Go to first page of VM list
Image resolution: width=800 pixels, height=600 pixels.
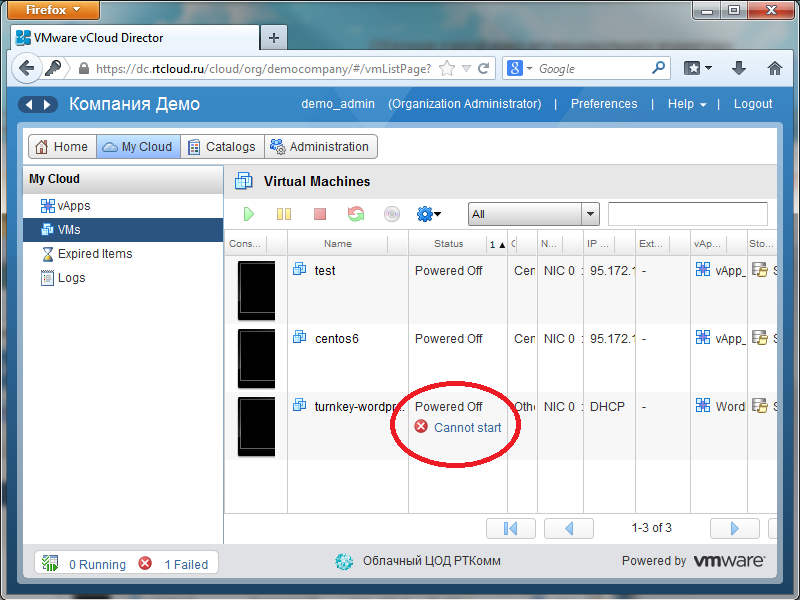point(511,529)
